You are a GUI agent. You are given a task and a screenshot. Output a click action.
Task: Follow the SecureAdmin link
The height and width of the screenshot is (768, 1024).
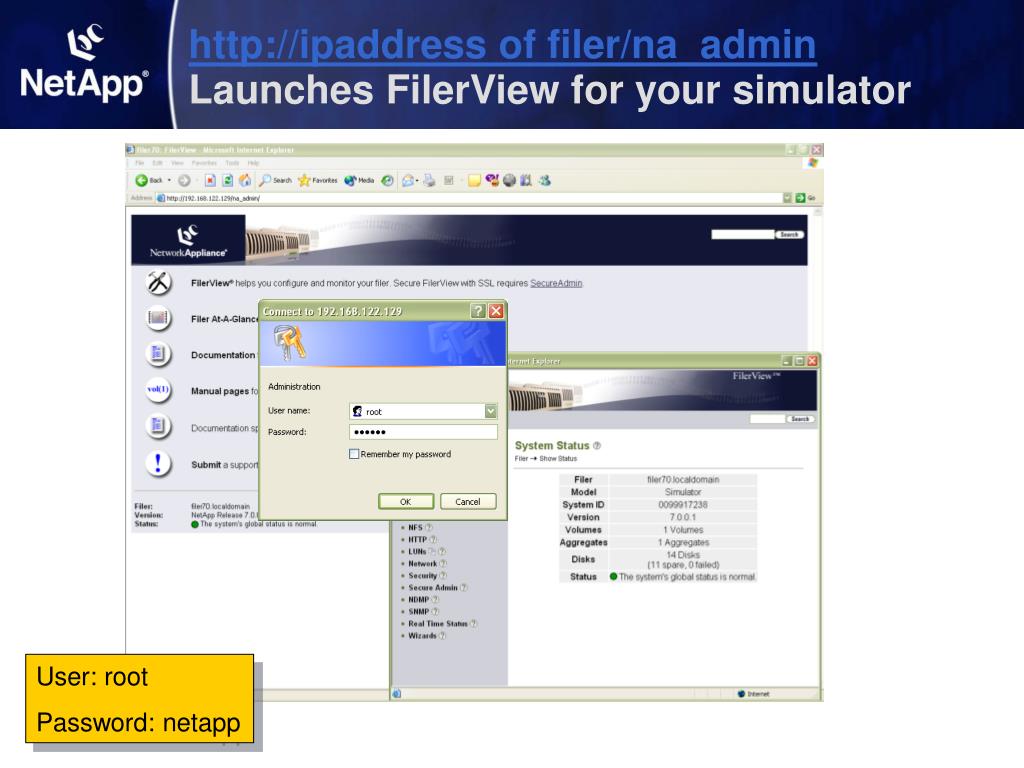click(x=556, y=283)
